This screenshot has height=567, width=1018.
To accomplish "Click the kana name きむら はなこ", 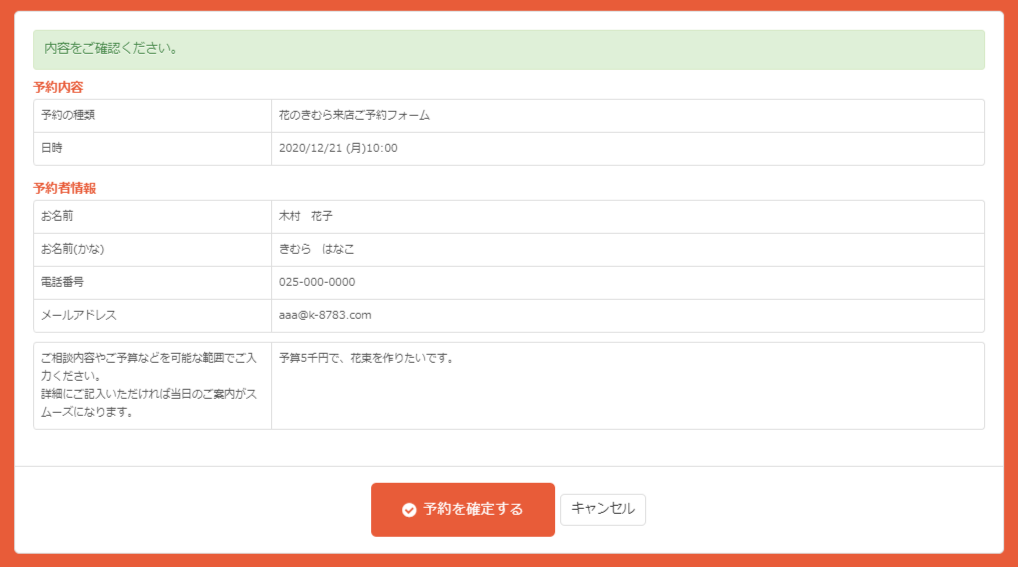I will tap(317, 249).
